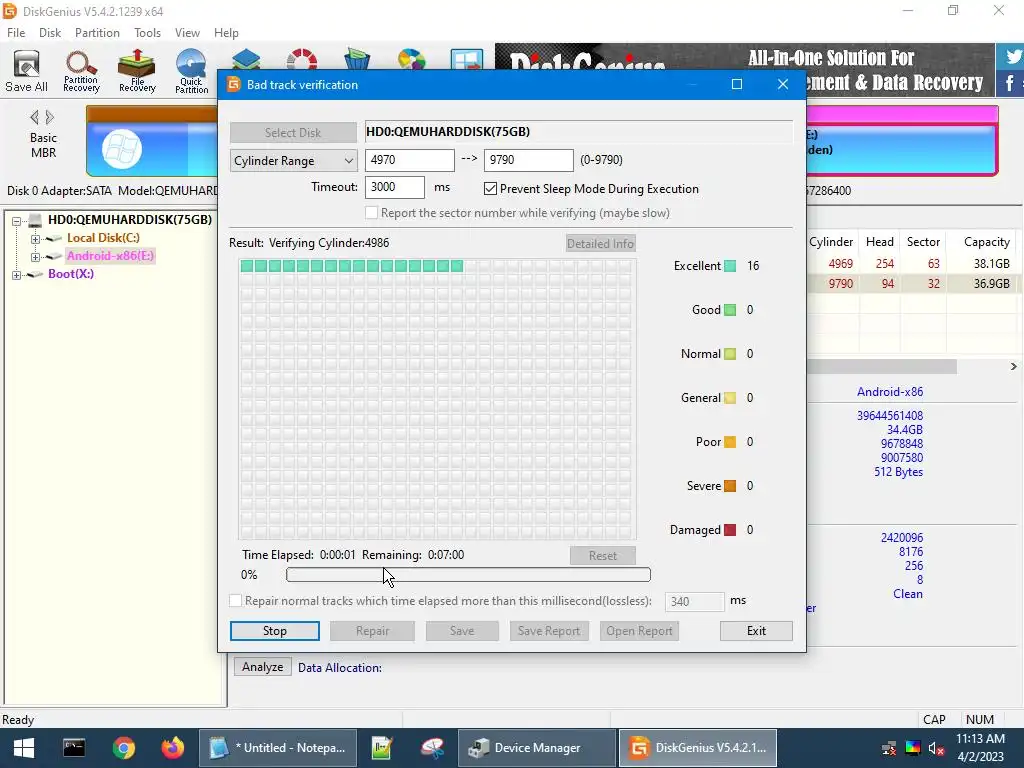Click the Timeout field showing 3000

pos(394,187)
